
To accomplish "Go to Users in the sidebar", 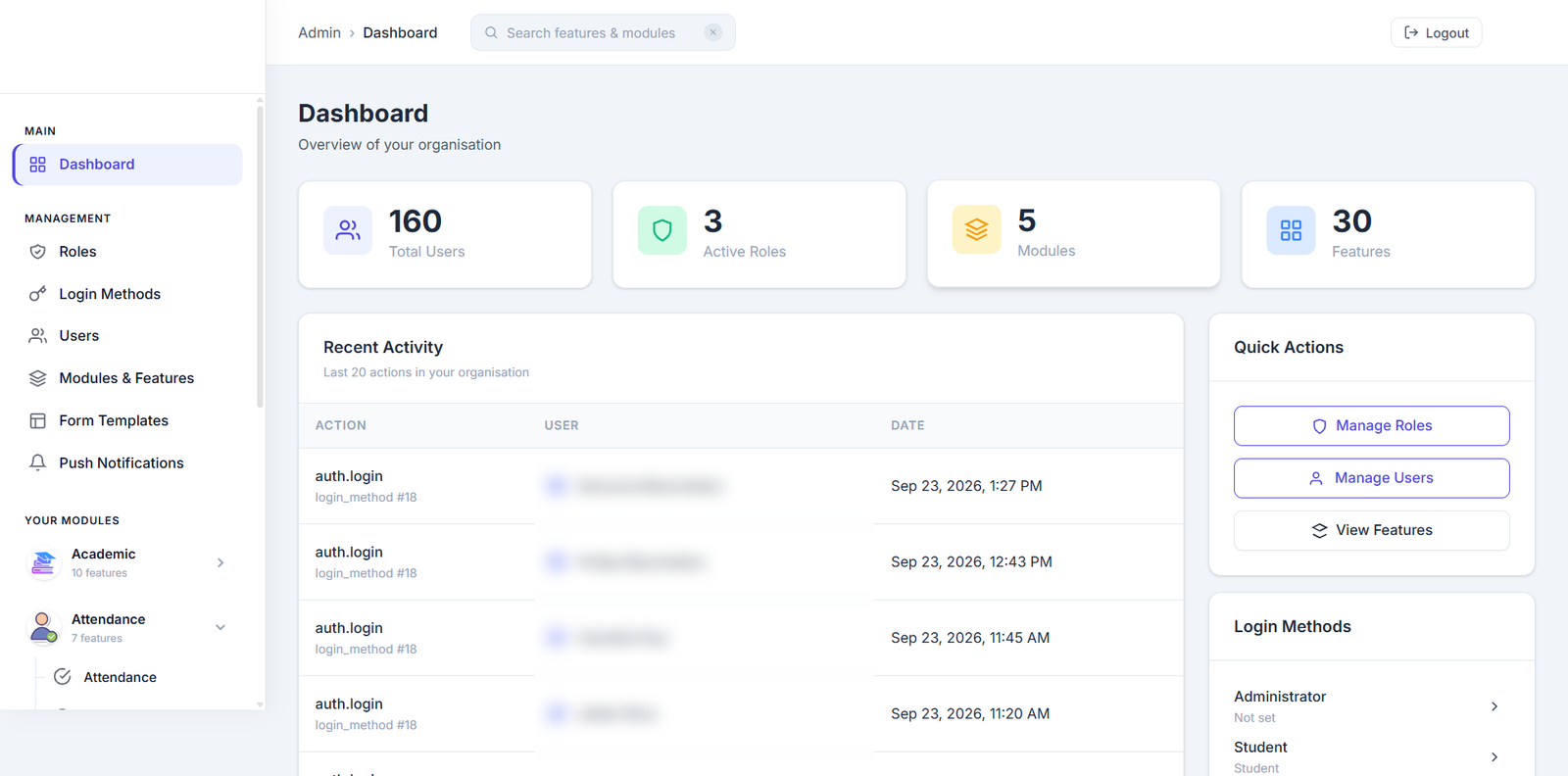I will (127, 336).
